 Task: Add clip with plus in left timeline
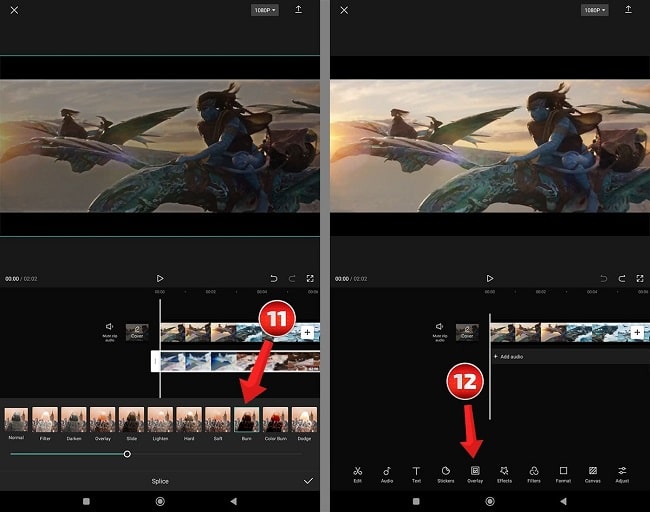tap(307, 332)
